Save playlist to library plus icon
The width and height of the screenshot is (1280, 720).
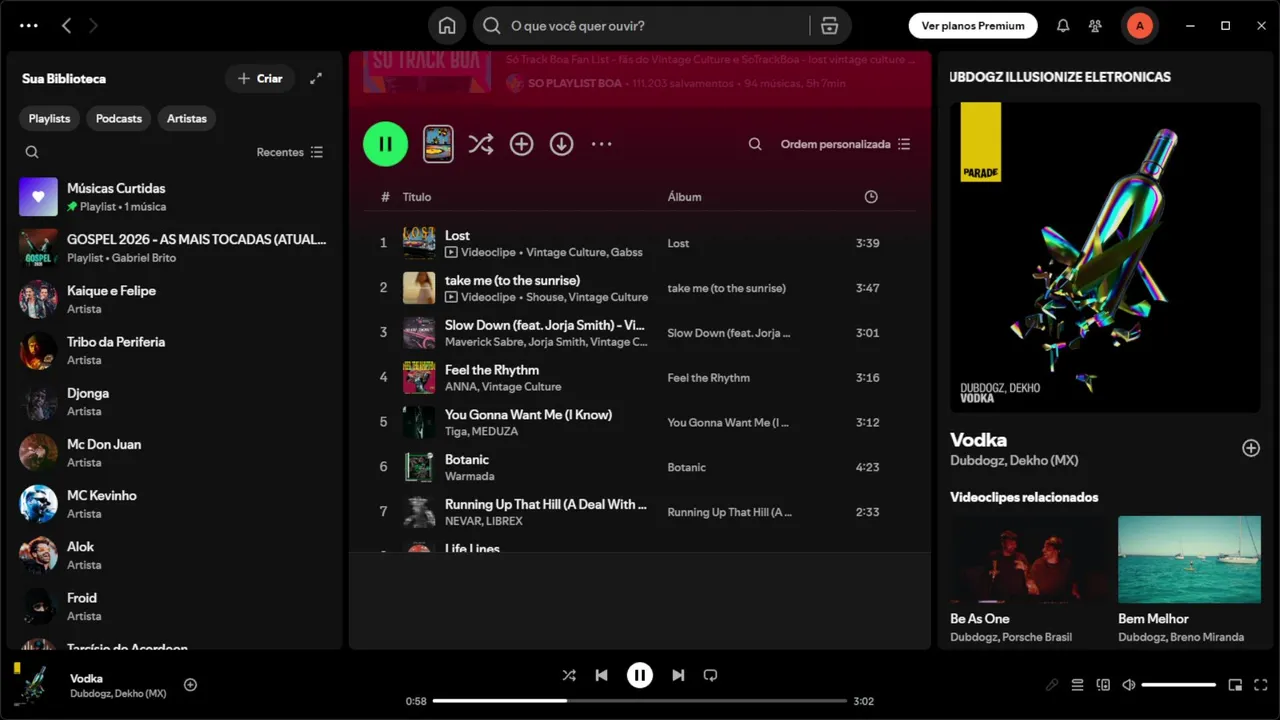point(521,144)
